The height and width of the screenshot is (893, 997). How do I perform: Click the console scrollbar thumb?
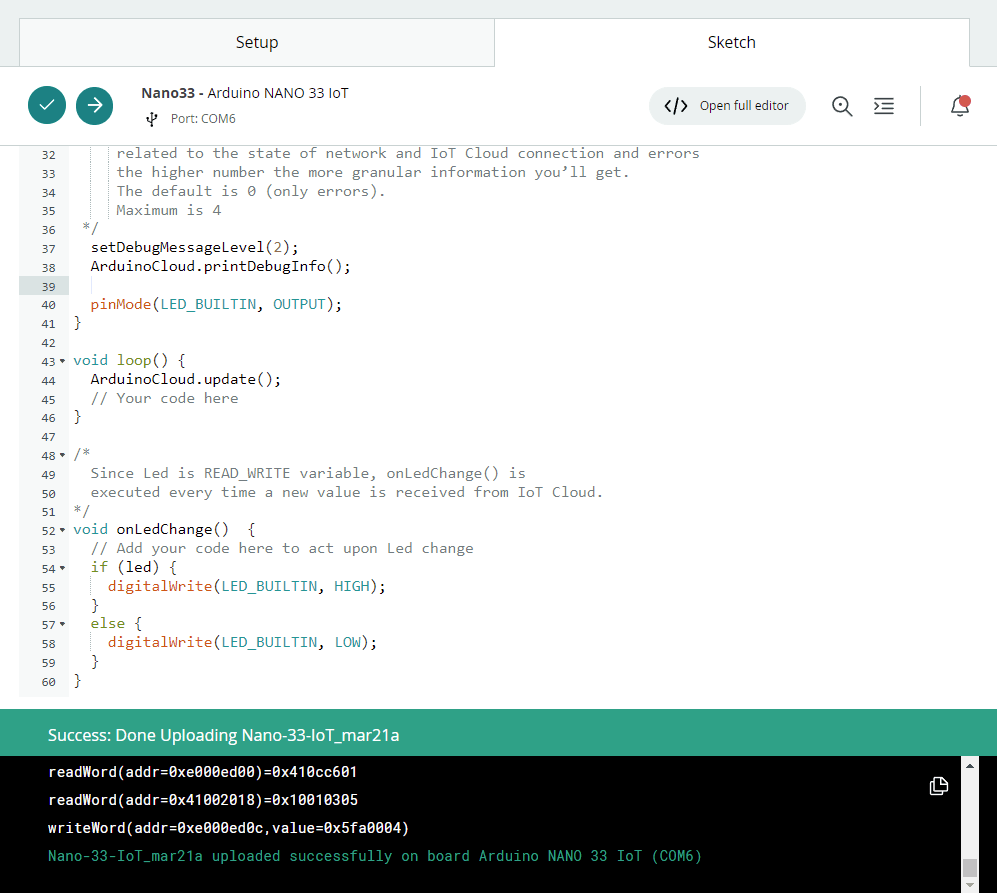click(x=970, y=868)
